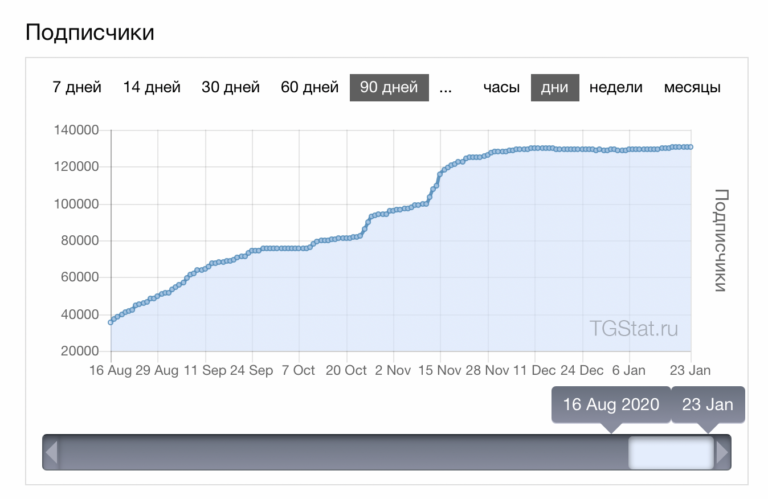Select the 60 дней period
This screenshot has height=499, width=768.
309,87
